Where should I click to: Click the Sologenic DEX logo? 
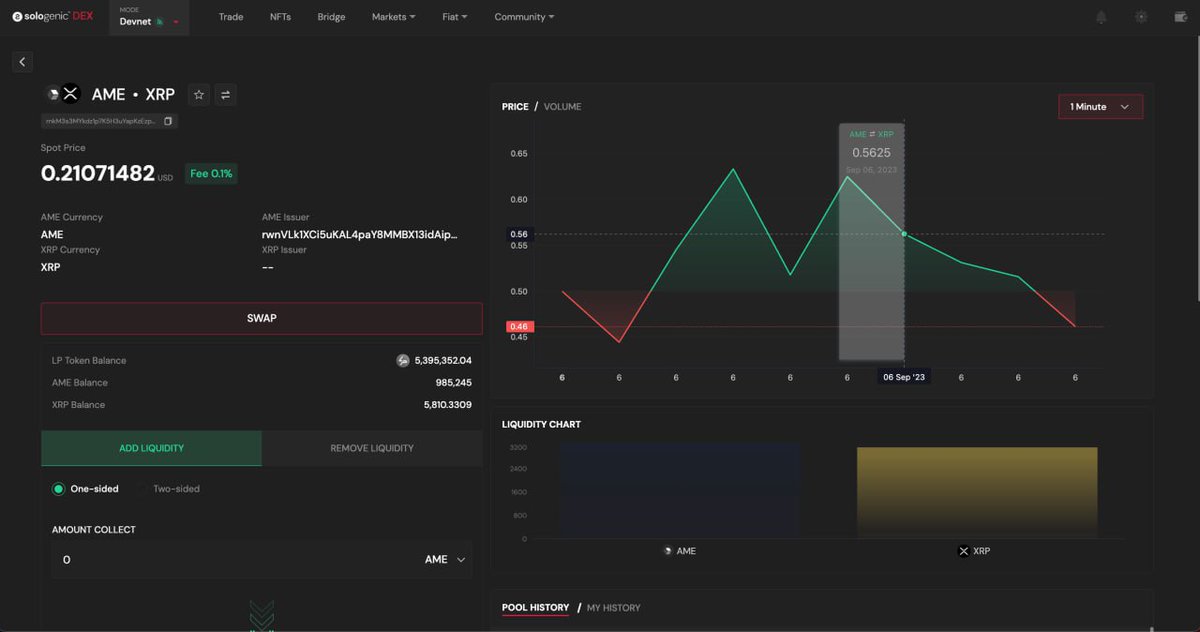coord(52,17)
